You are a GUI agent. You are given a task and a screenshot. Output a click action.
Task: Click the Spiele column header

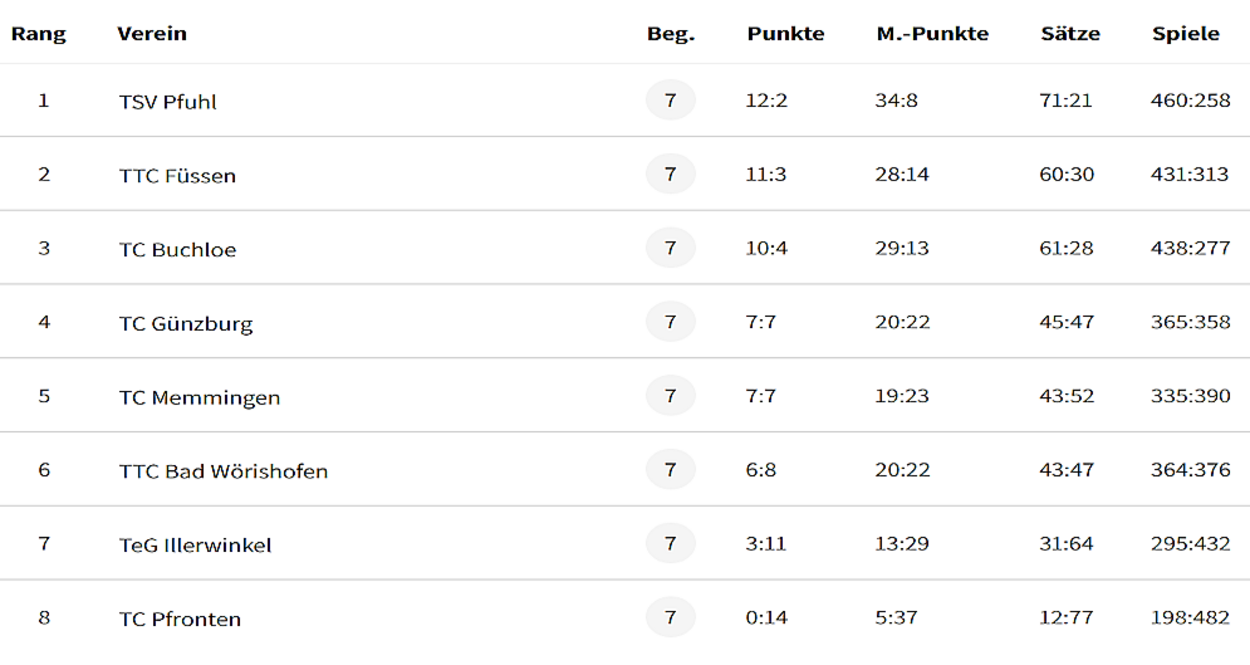[x=1186, y=34]
